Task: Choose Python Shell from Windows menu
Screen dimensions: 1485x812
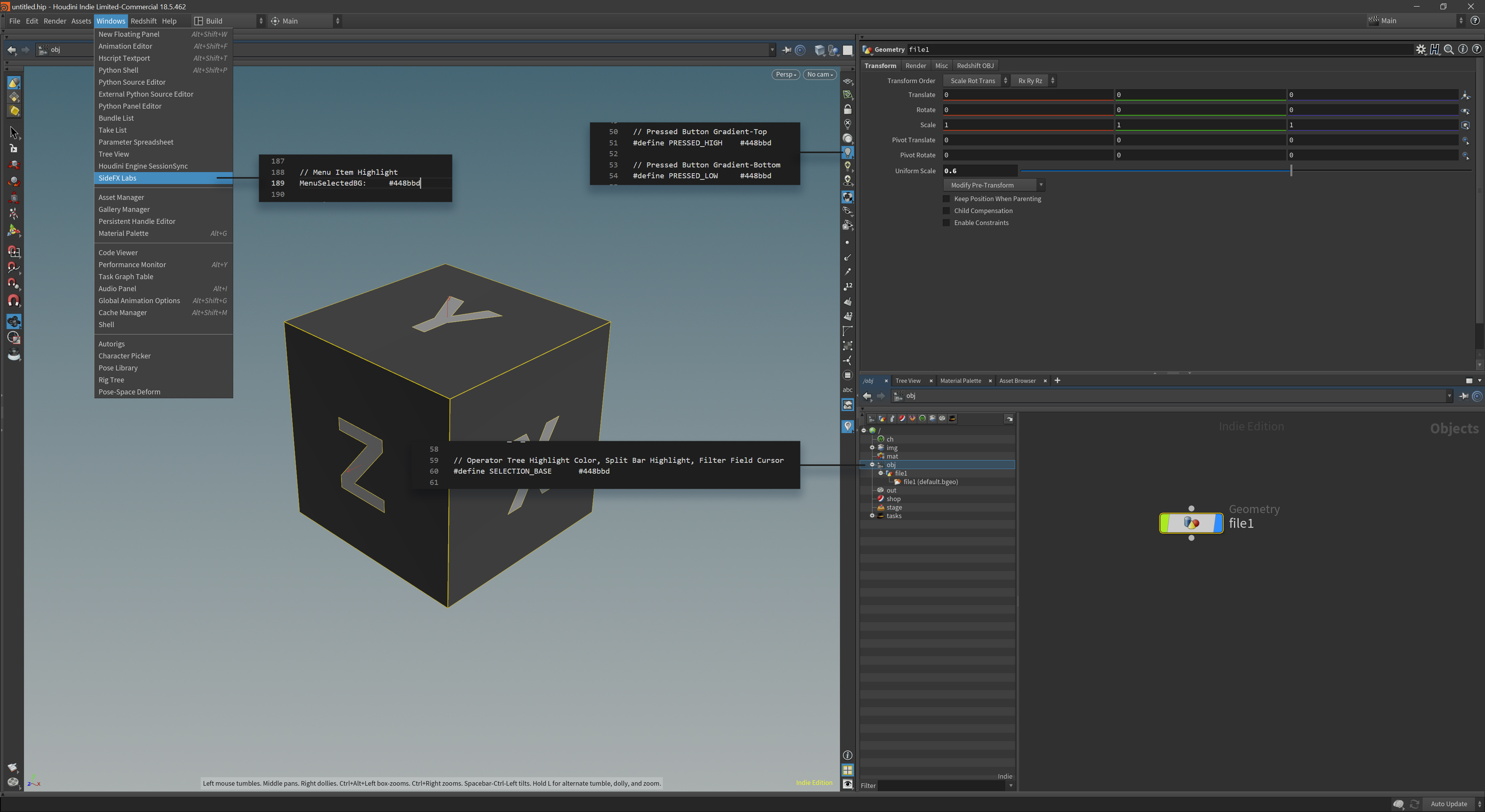Action: click(x=163, y=70)
